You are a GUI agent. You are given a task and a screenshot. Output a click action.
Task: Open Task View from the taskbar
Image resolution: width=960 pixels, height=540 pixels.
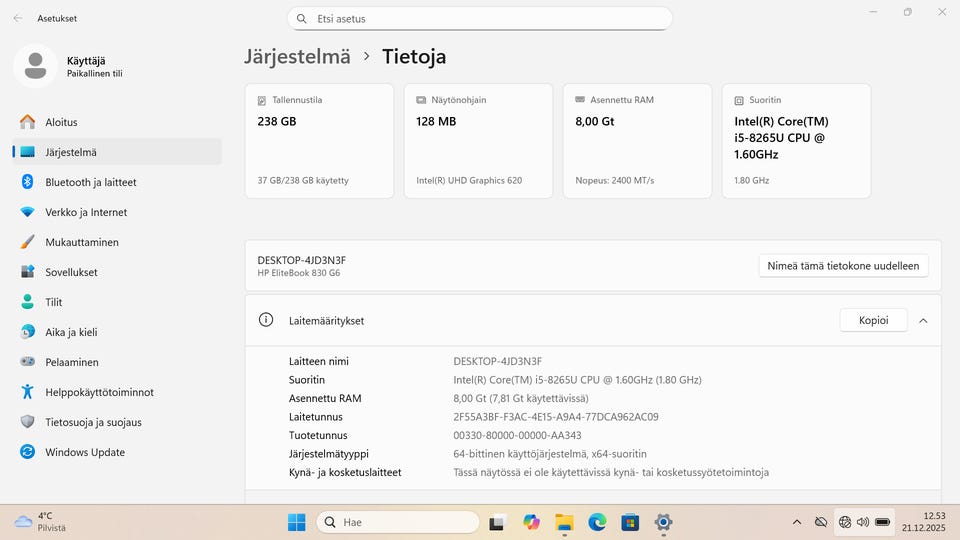tap(497, 522)
